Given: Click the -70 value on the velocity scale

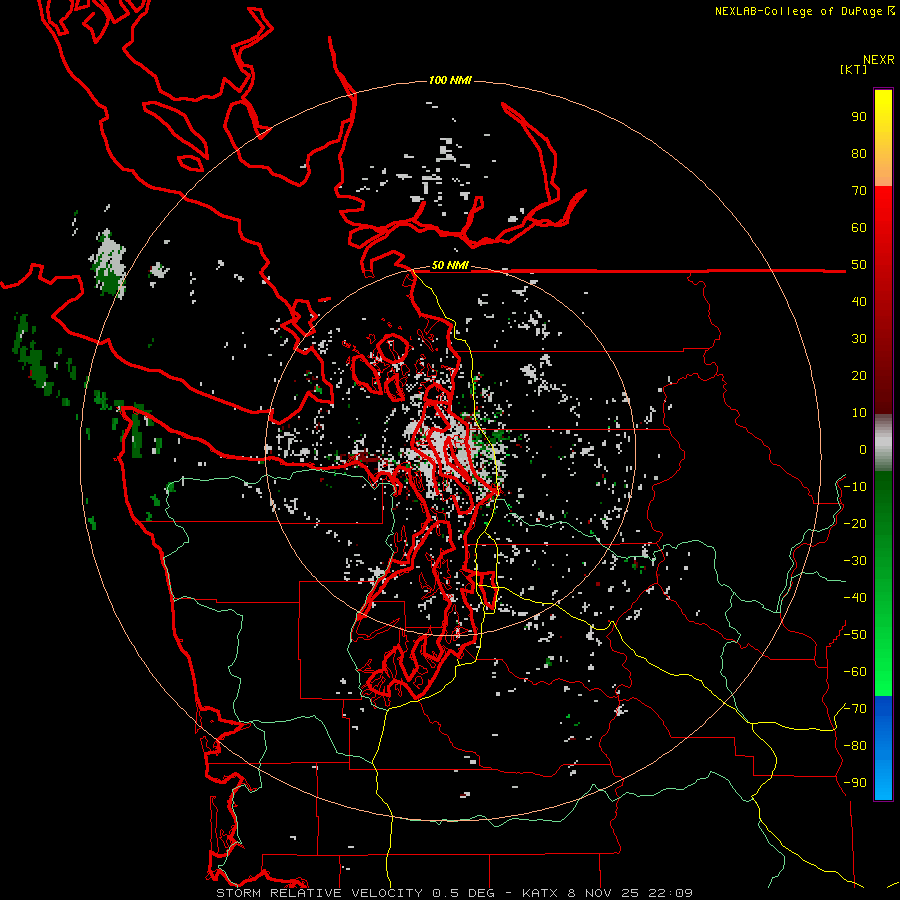Looking at the screenshot, I should tap(855, 709).
